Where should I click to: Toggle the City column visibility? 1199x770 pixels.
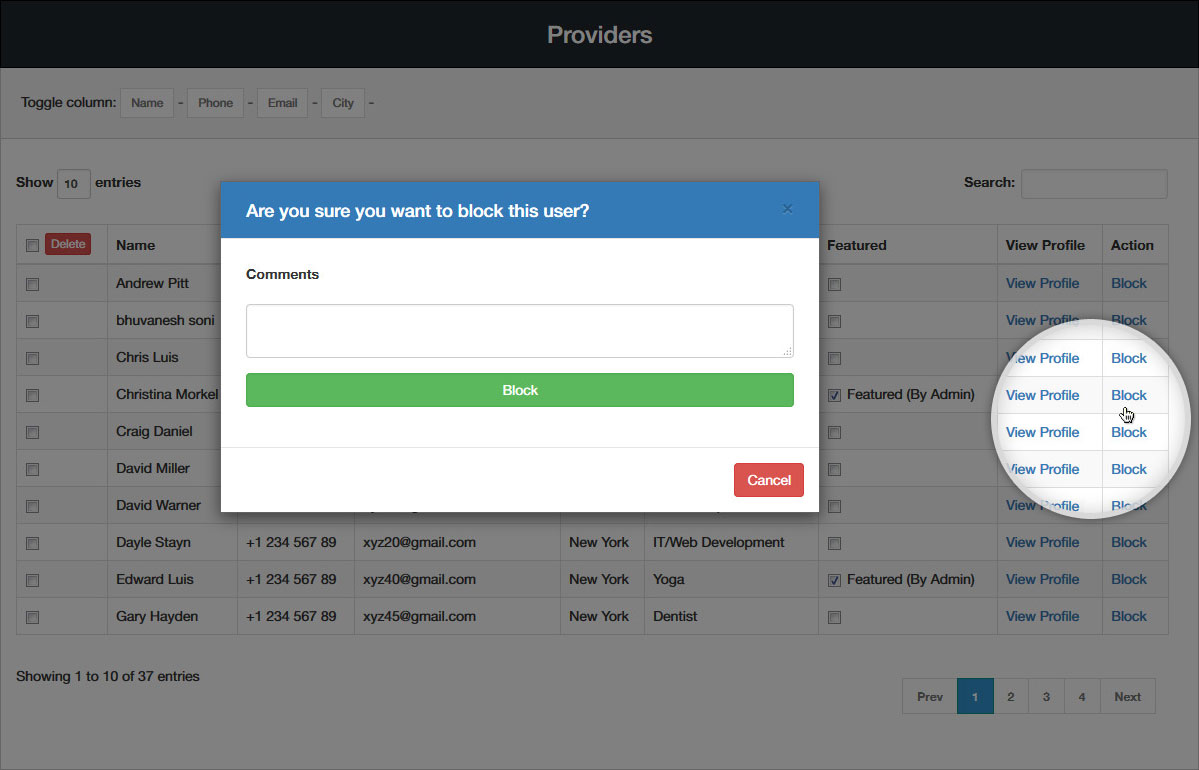(343, 103)
